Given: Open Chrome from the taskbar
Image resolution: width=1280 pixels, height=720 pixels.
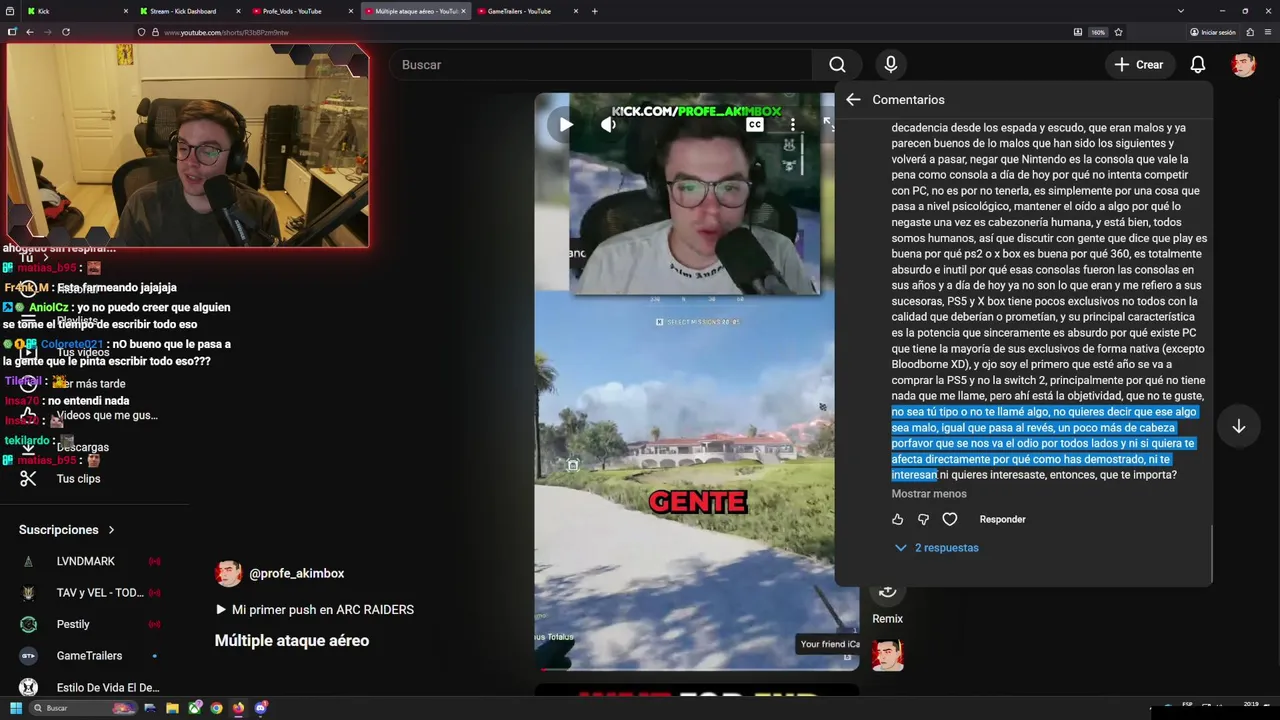Looking at the screenshot, I should (216, 708).
